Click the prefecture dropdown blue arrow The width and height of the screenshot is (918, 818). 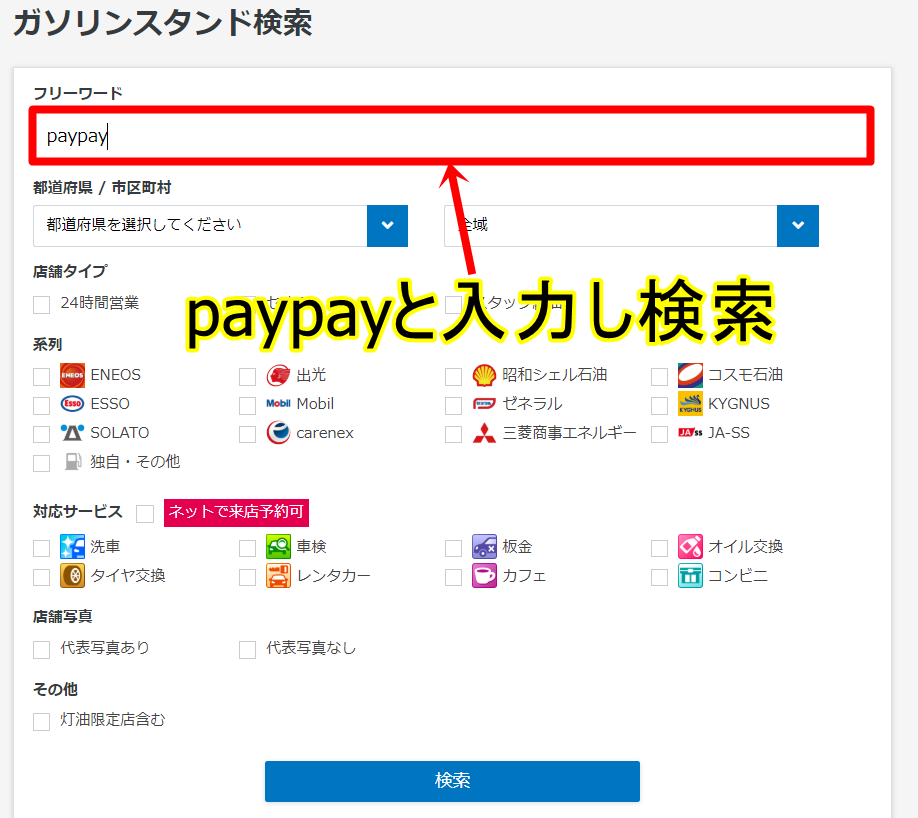click(388, 225)
